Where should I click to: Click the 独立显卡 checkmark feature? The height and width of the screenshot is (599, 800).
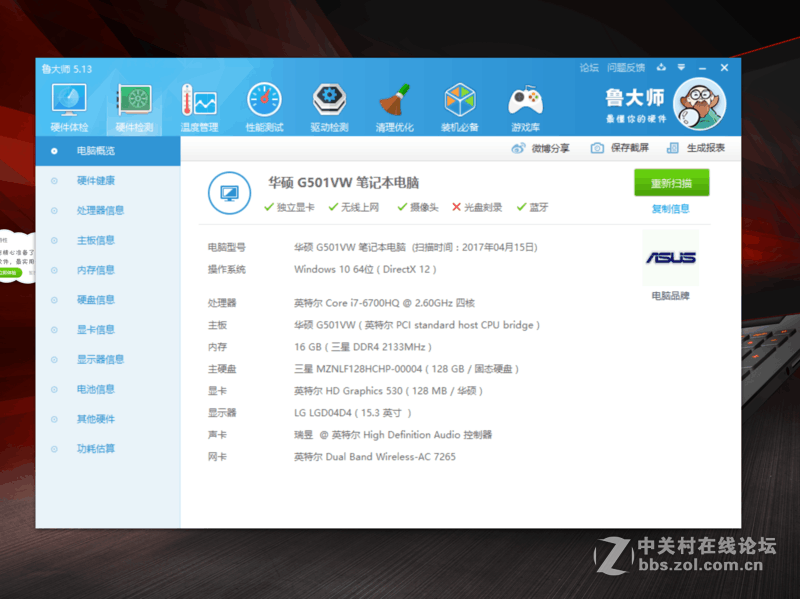coord(289,207)
